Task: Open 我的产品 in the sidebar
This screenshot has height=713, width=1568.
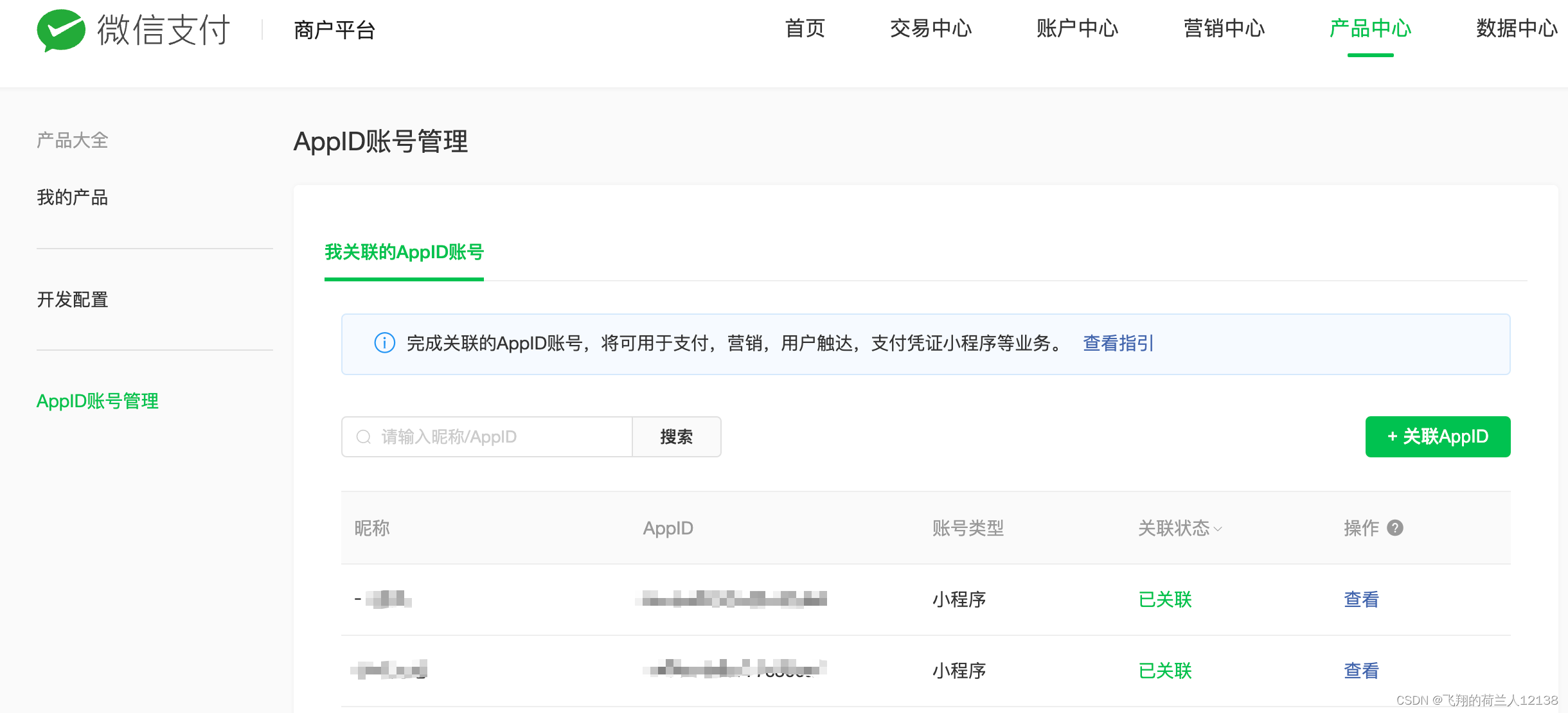Action: pos(72,198)
